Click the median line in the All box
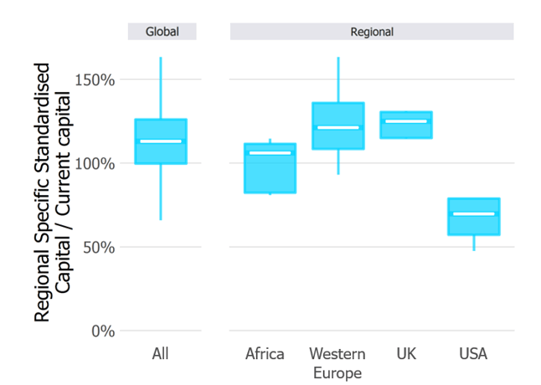The image size is (541, 385). click(161, 141)
